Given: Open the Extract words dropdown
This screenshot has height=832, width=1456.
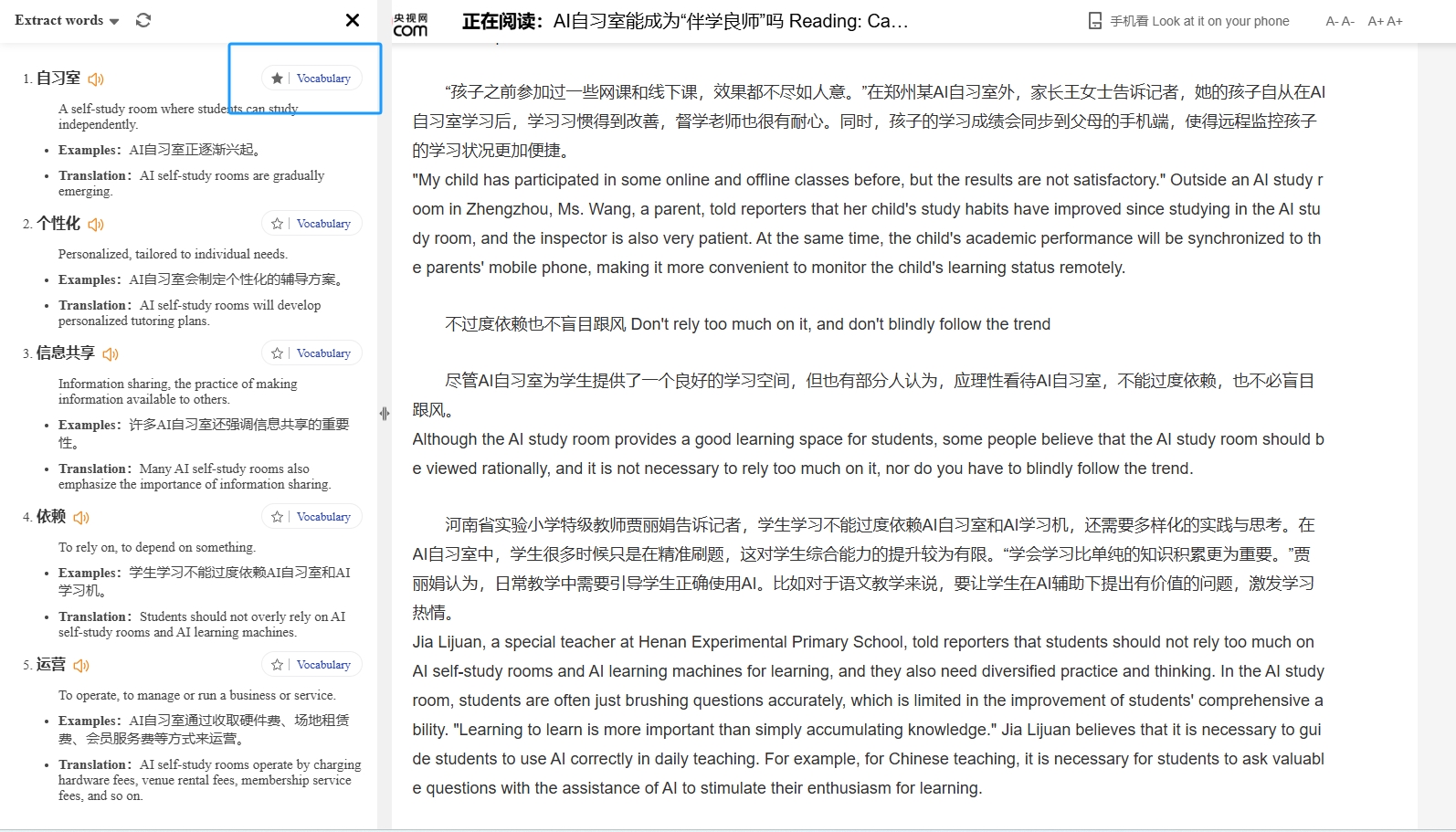Looking at the screenshot, I should coord(67,20).
